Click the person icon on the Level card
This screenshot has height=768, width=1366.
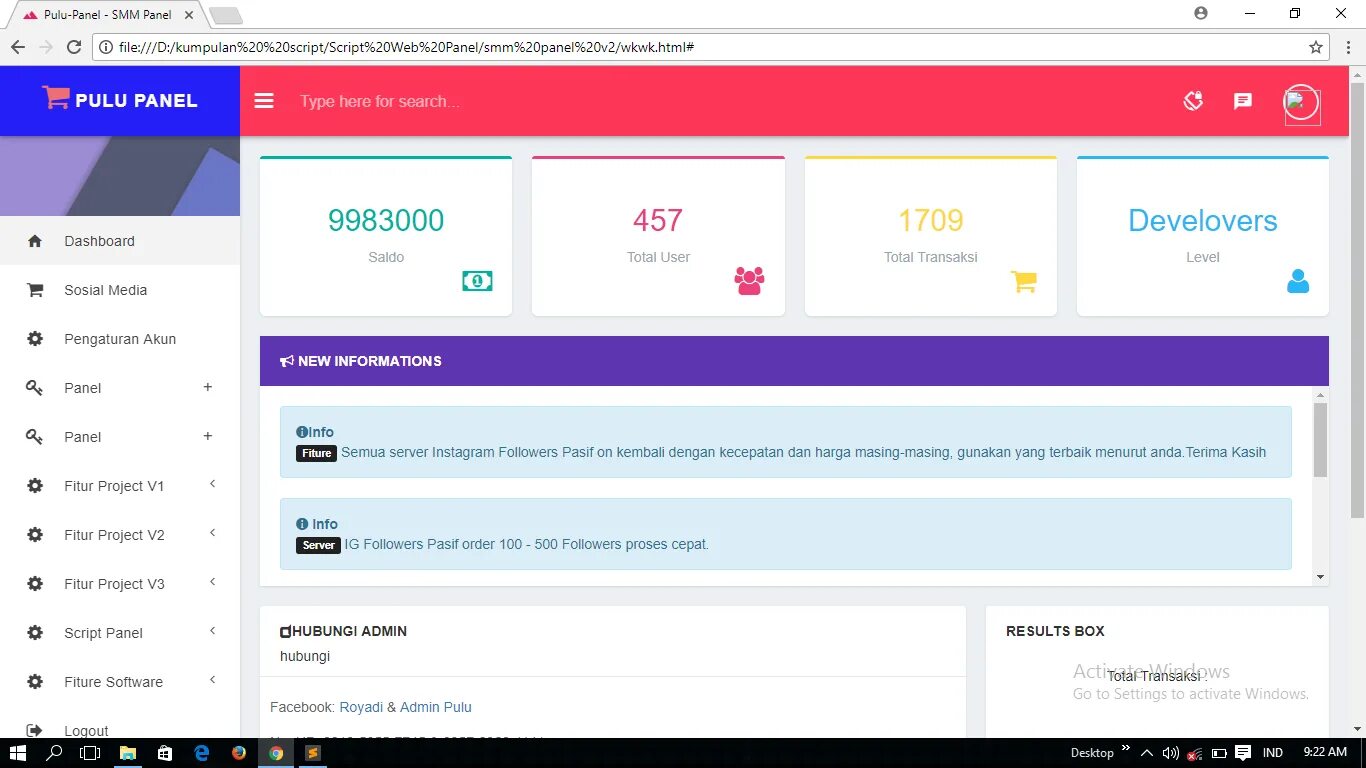coord(1298,281)
